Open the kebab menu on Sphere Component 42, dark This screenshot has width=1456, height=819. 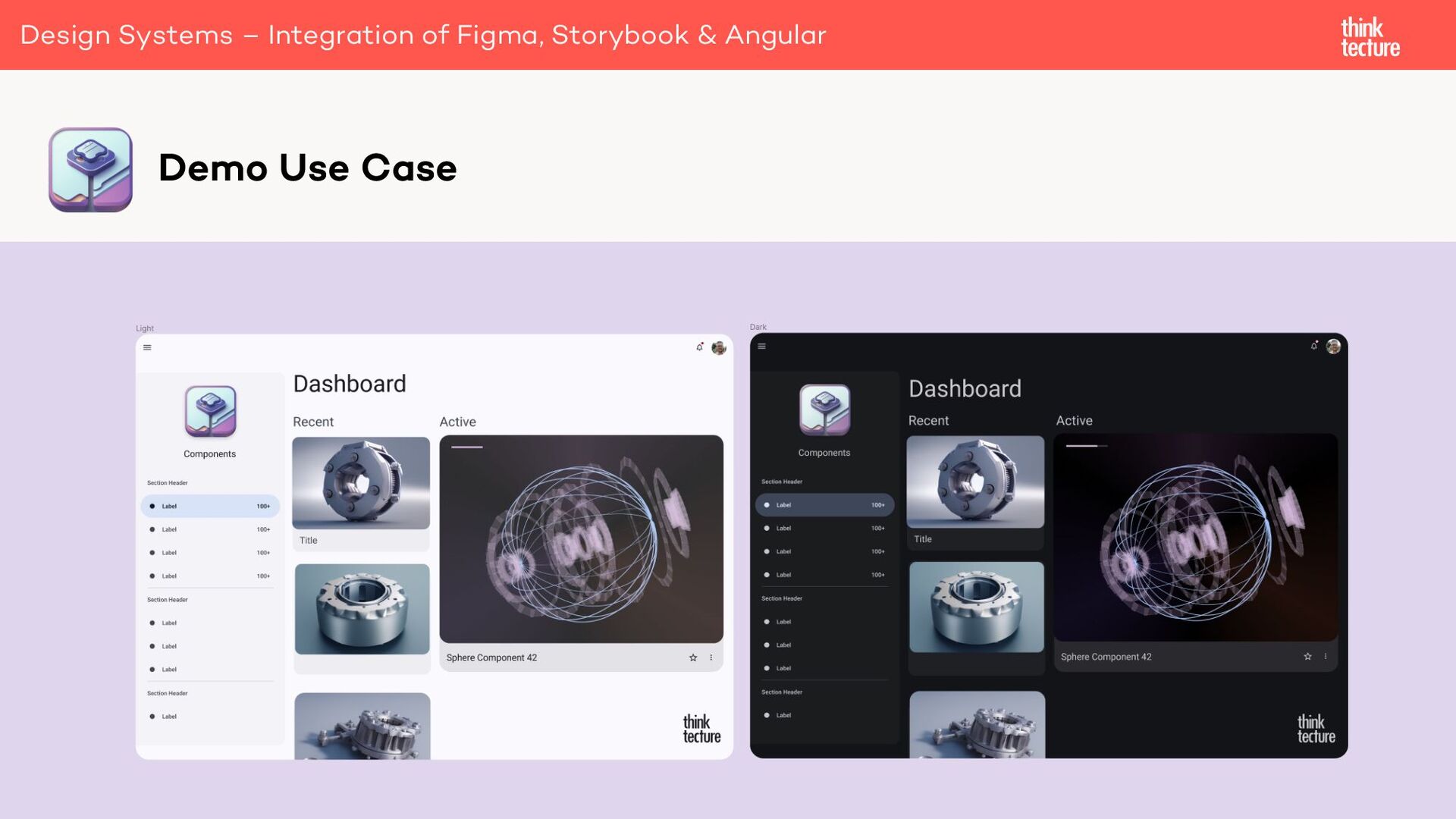[1325, 656]
